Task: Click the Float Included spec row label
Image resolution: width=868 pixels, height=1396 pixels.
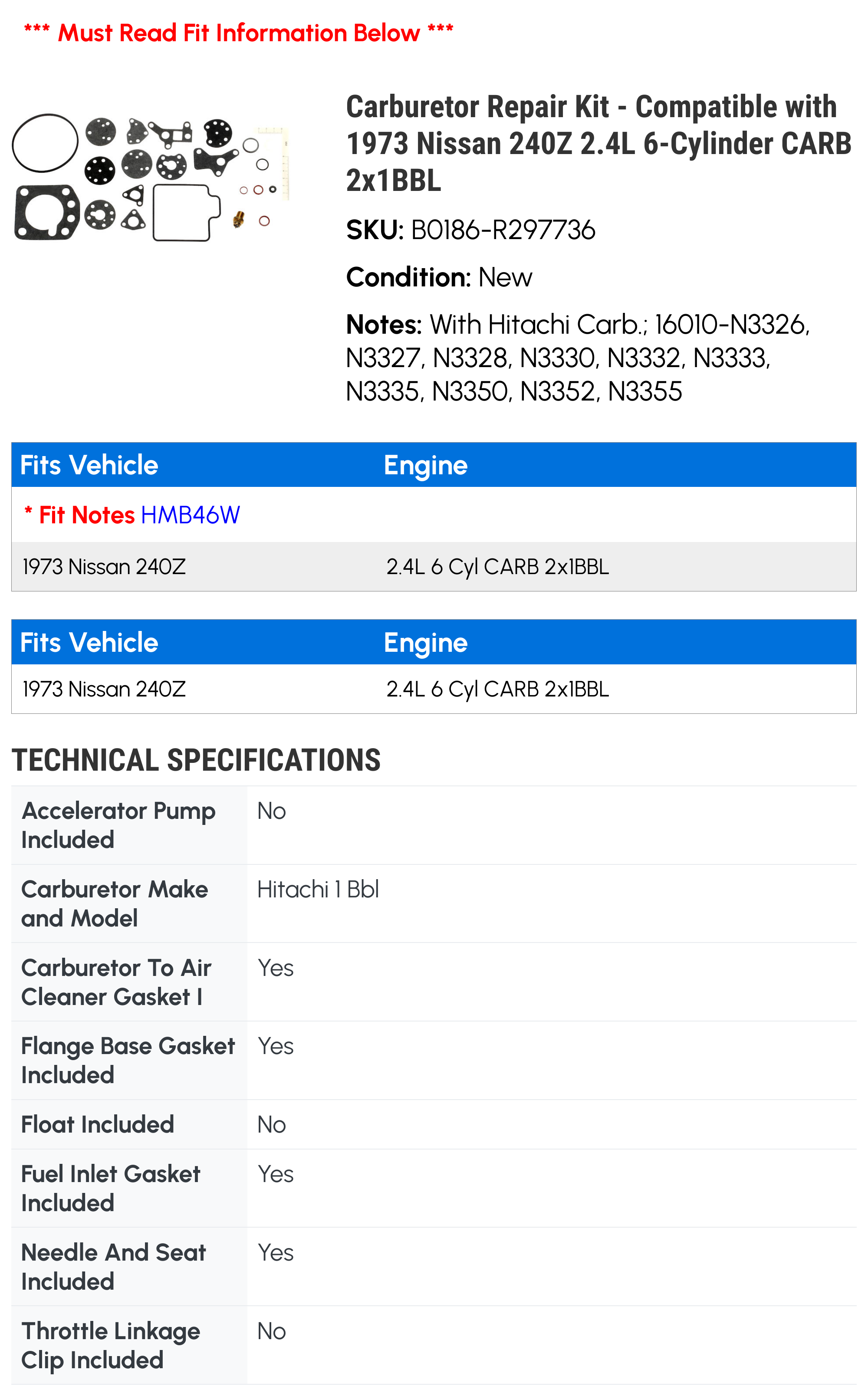Action: coord(98,1124)
